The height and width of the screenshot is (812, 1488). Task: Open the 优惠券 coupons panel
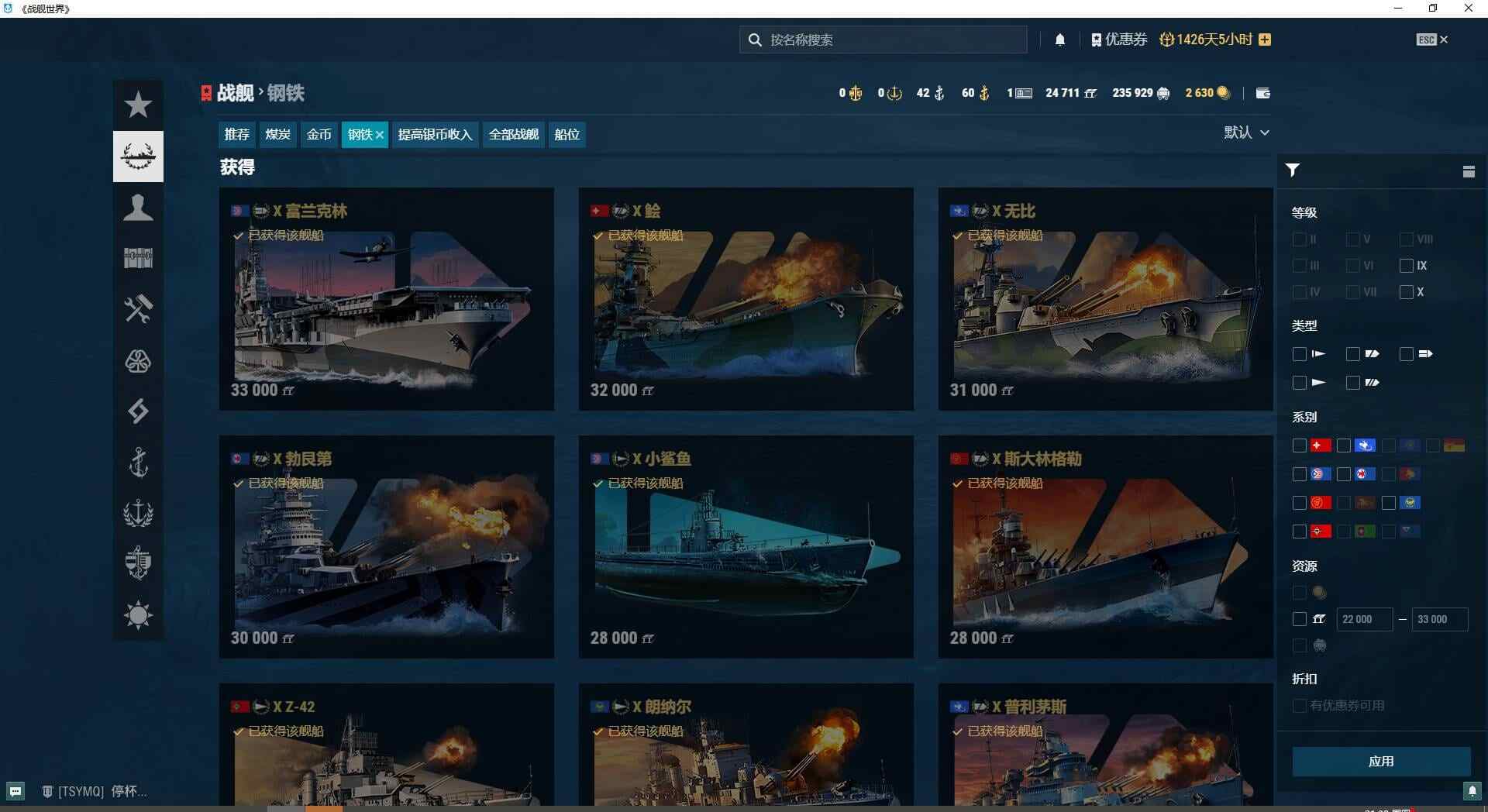pos(1118,40)
